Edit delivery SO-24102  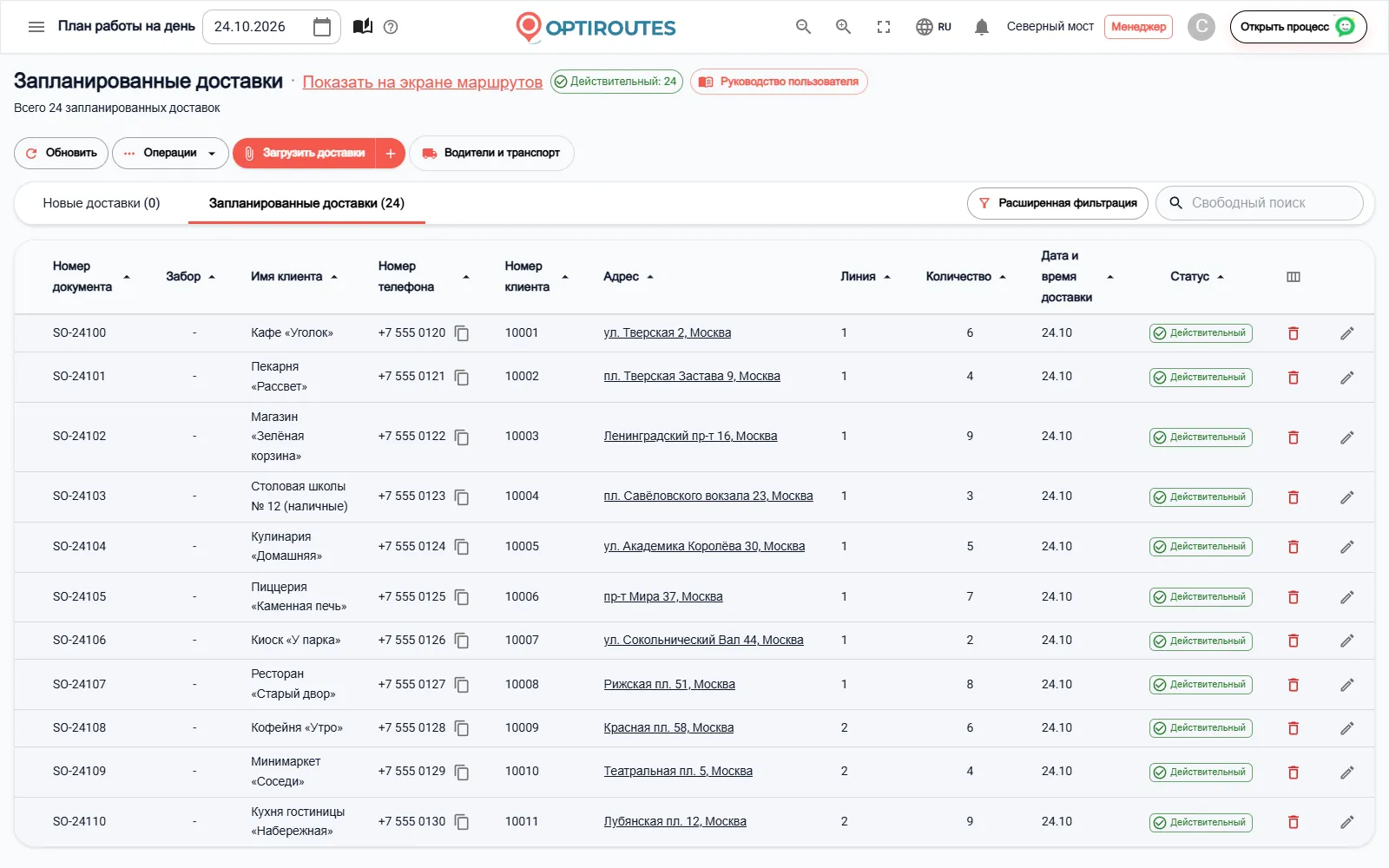point(1347,437)
